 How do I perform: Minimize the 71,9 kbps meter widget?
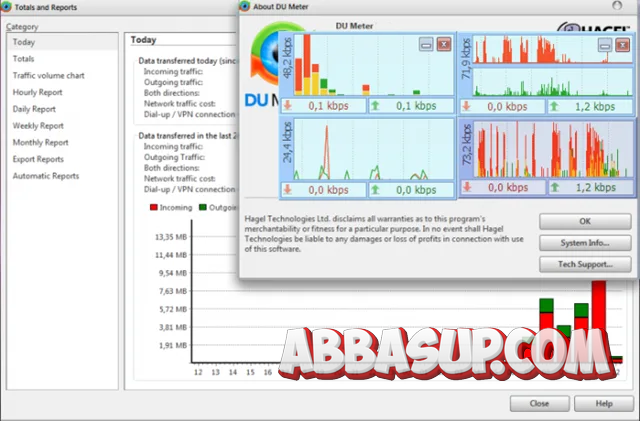click(x=605, y=45)
